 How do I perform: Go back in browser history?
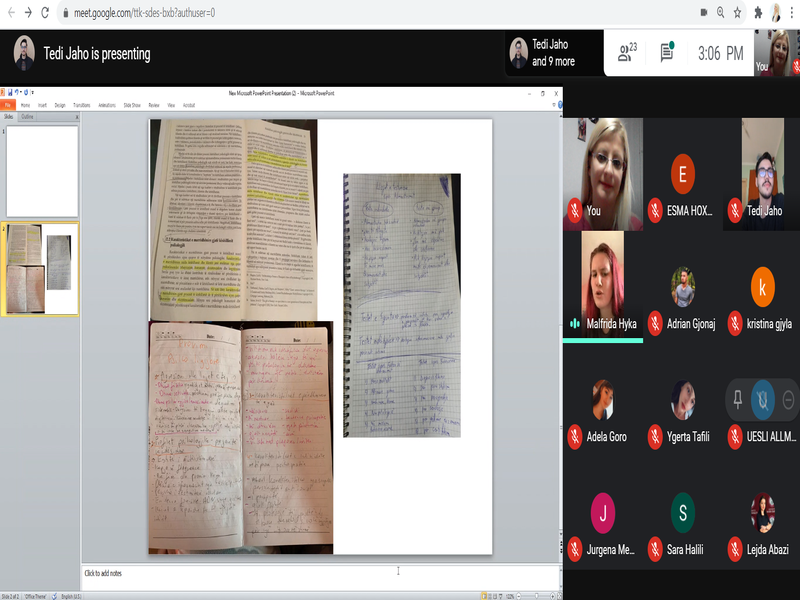[9, 13]
